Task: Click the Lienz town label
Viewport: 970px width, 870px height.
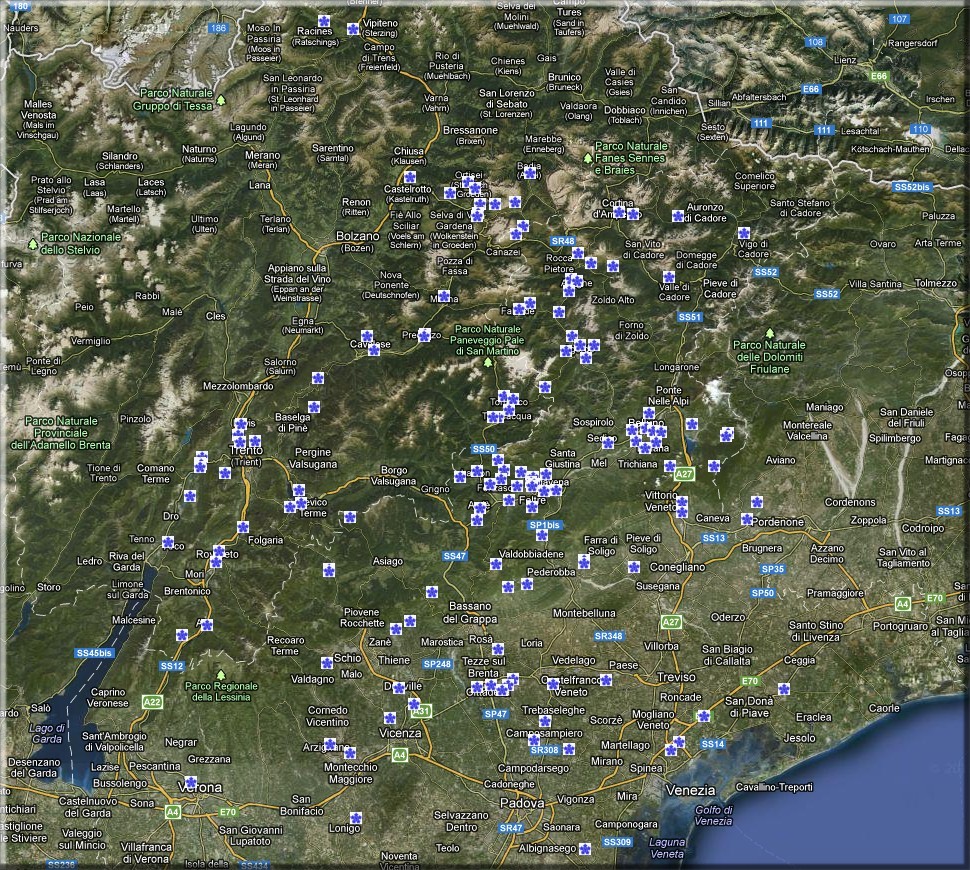Action: (x=845, y=60)
